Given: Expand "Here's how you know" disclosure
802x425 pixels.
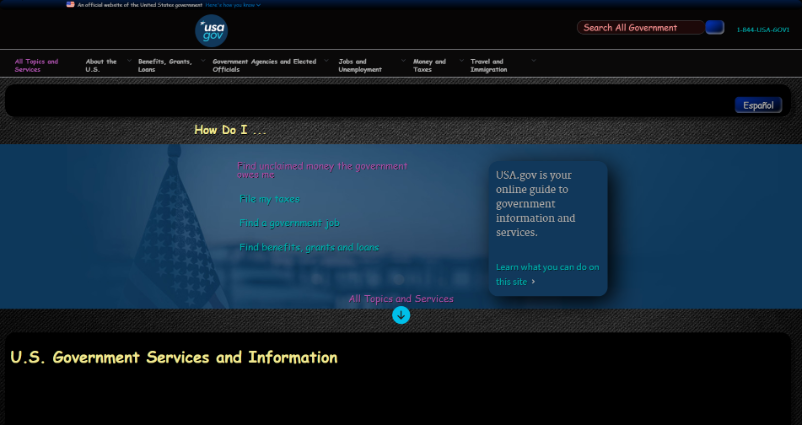Looking at the screenshot, I should [233, 5].
